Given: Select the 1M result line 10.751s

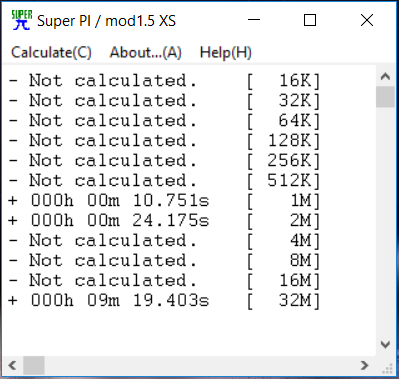Looking at the screenshot, I should [x=164, y=201].
